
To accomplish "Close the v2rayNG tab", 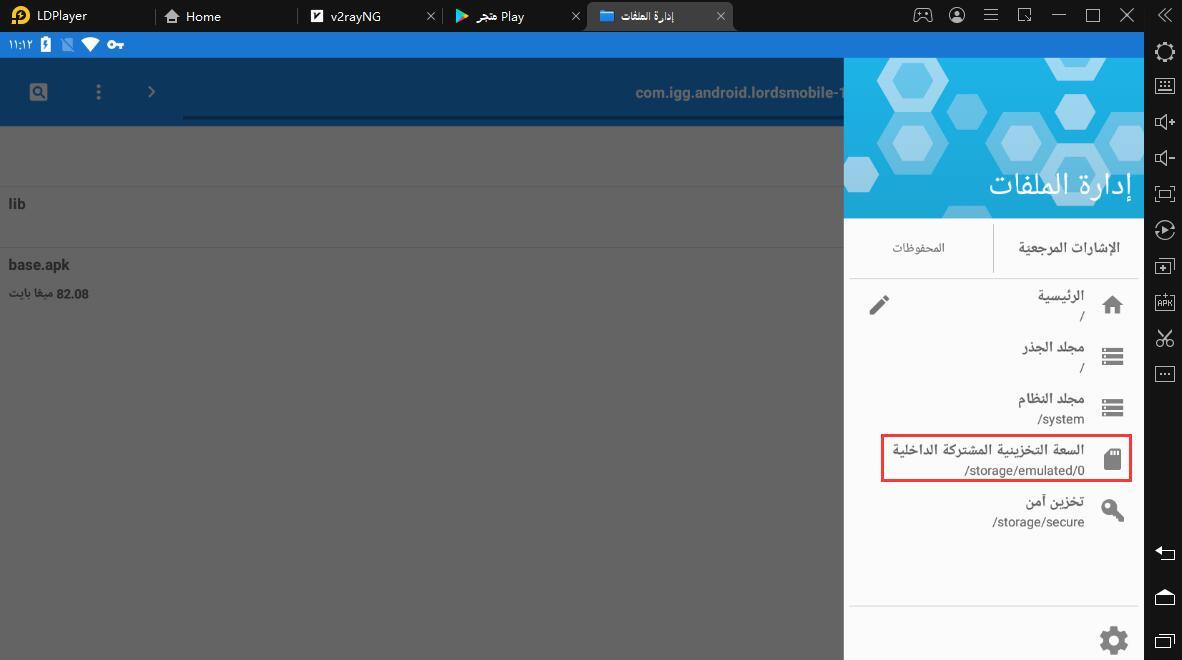I will pos(430,16).
